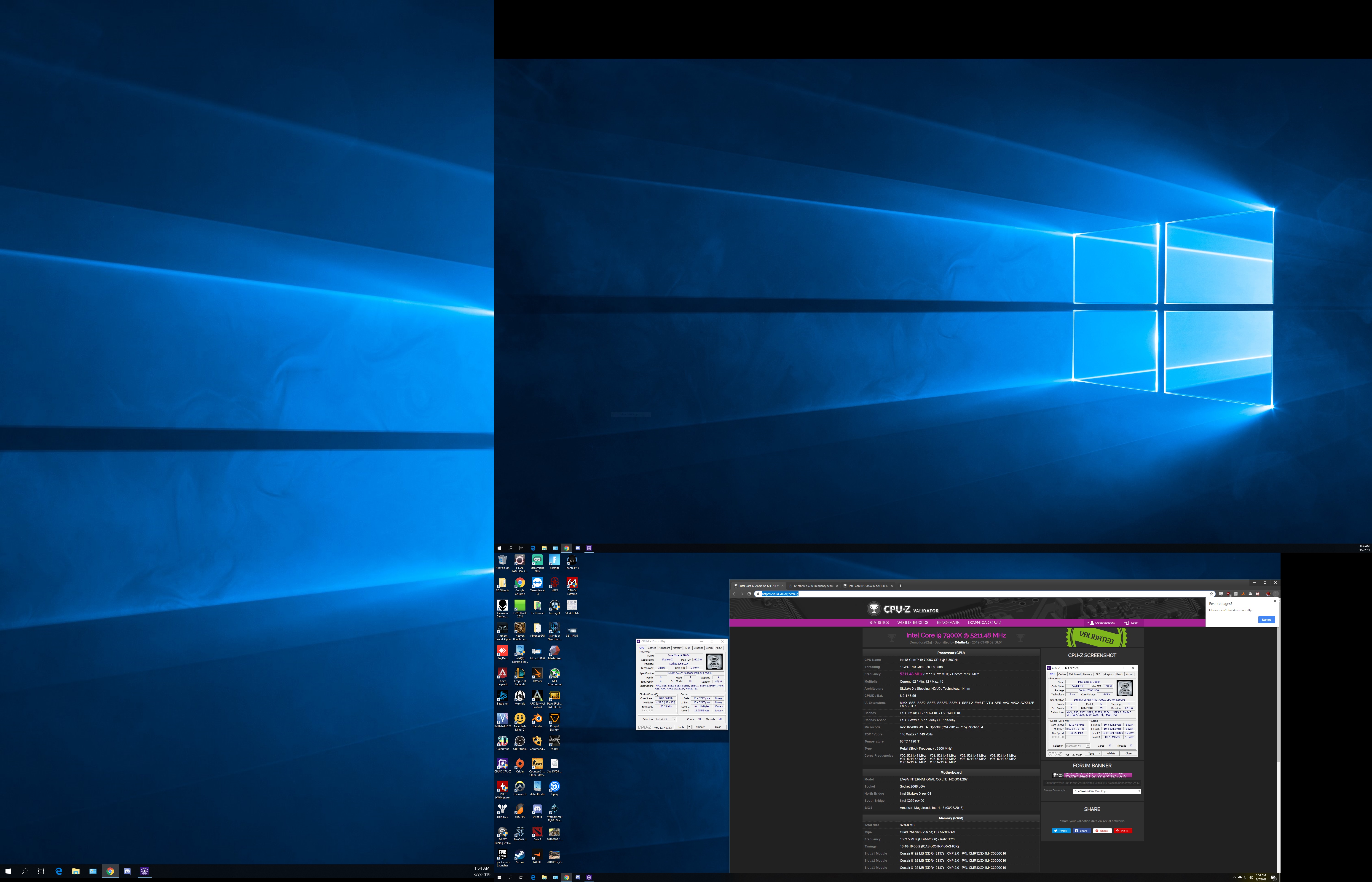Viewport: 1372px width, 882px height.
Task: Reload the page in Chrome
Action: pyautogui.click(x=749, y=594)
